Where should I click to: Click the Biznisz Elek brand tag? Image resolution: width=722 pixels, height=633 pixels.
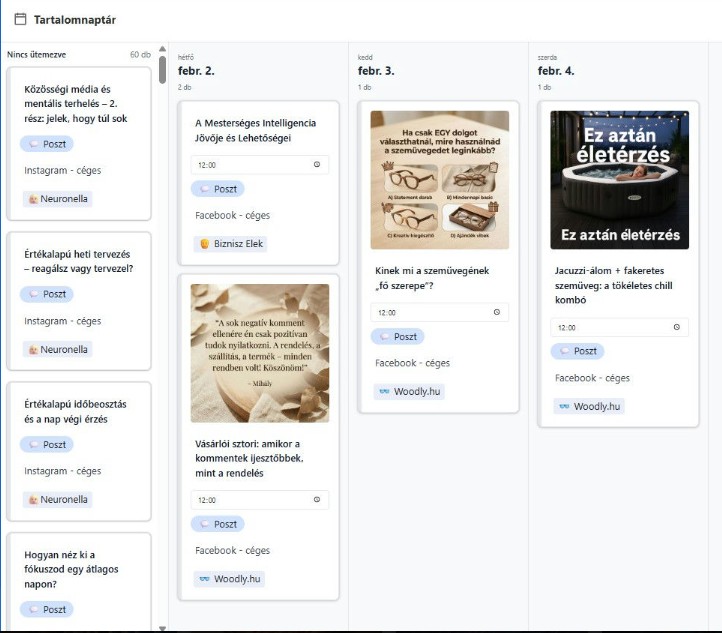point(230,244)
